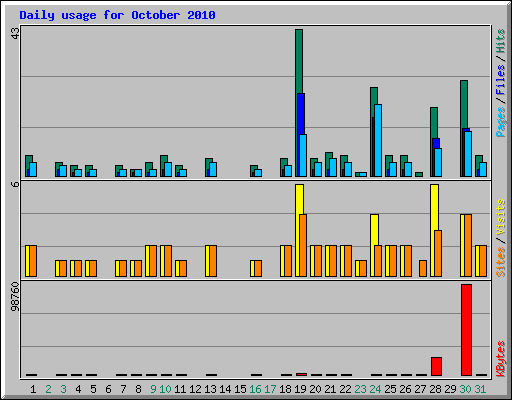
Task: Select the orange Sites bar for day 27
Action: pos(423,268)
